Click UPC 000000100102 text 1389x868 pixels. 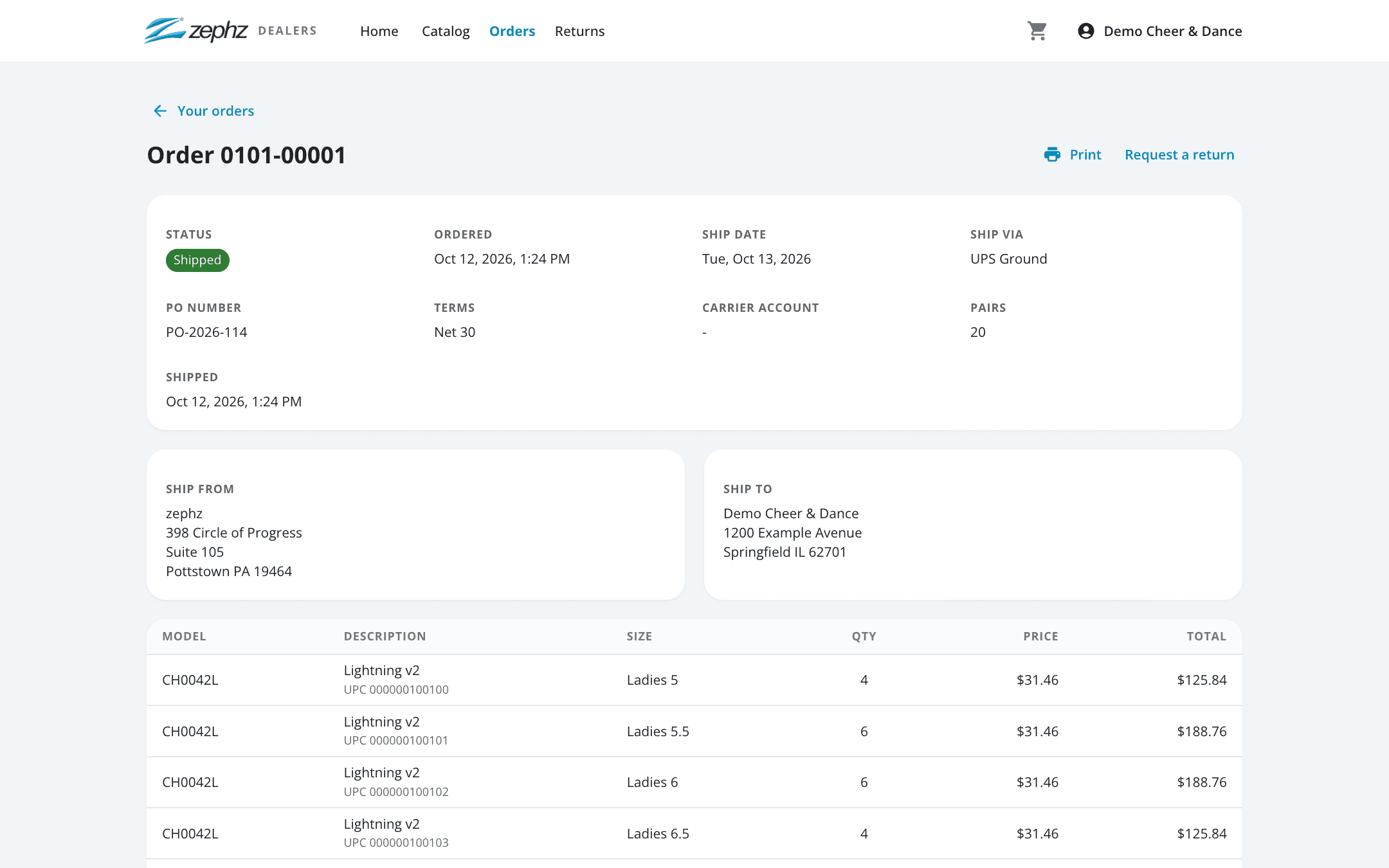(396, 791)
